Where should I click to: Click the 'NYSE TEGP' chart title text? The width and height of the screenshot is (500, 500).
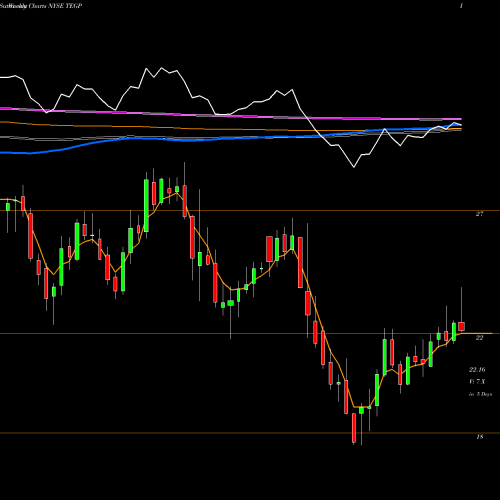click(x=65, y=6)
